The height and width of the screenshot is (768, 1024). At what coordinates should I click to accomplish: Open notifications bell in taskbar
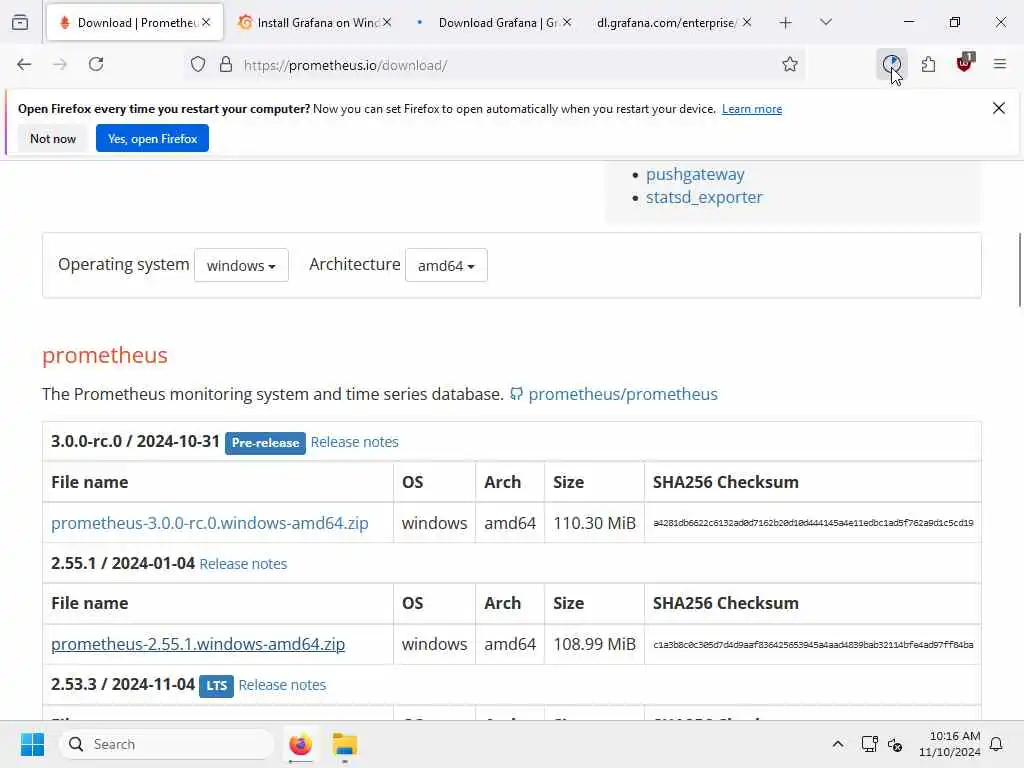tap(997, 744)
